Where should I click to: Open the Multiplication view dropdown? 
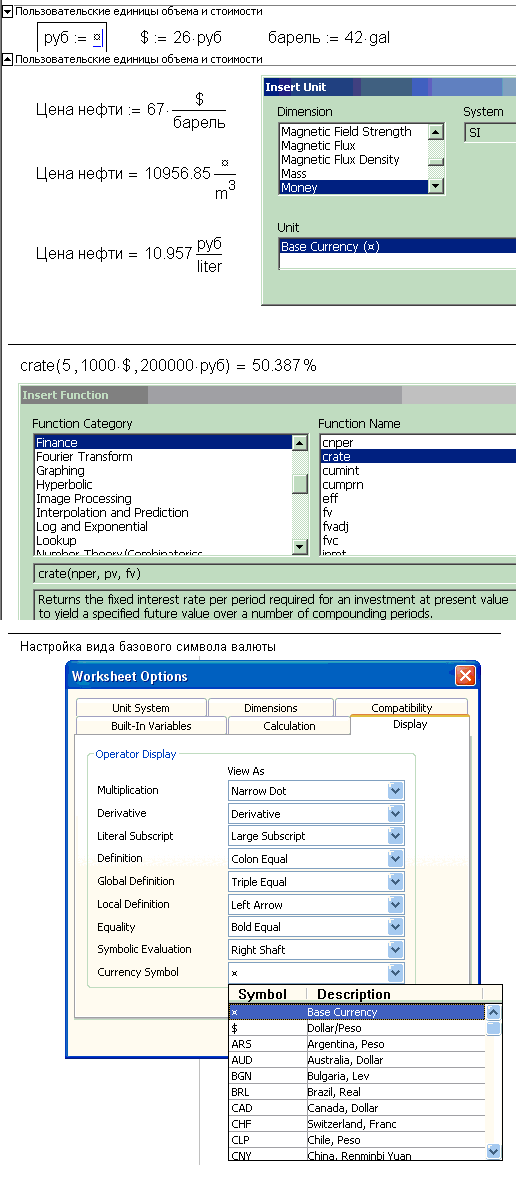[396, 791]
